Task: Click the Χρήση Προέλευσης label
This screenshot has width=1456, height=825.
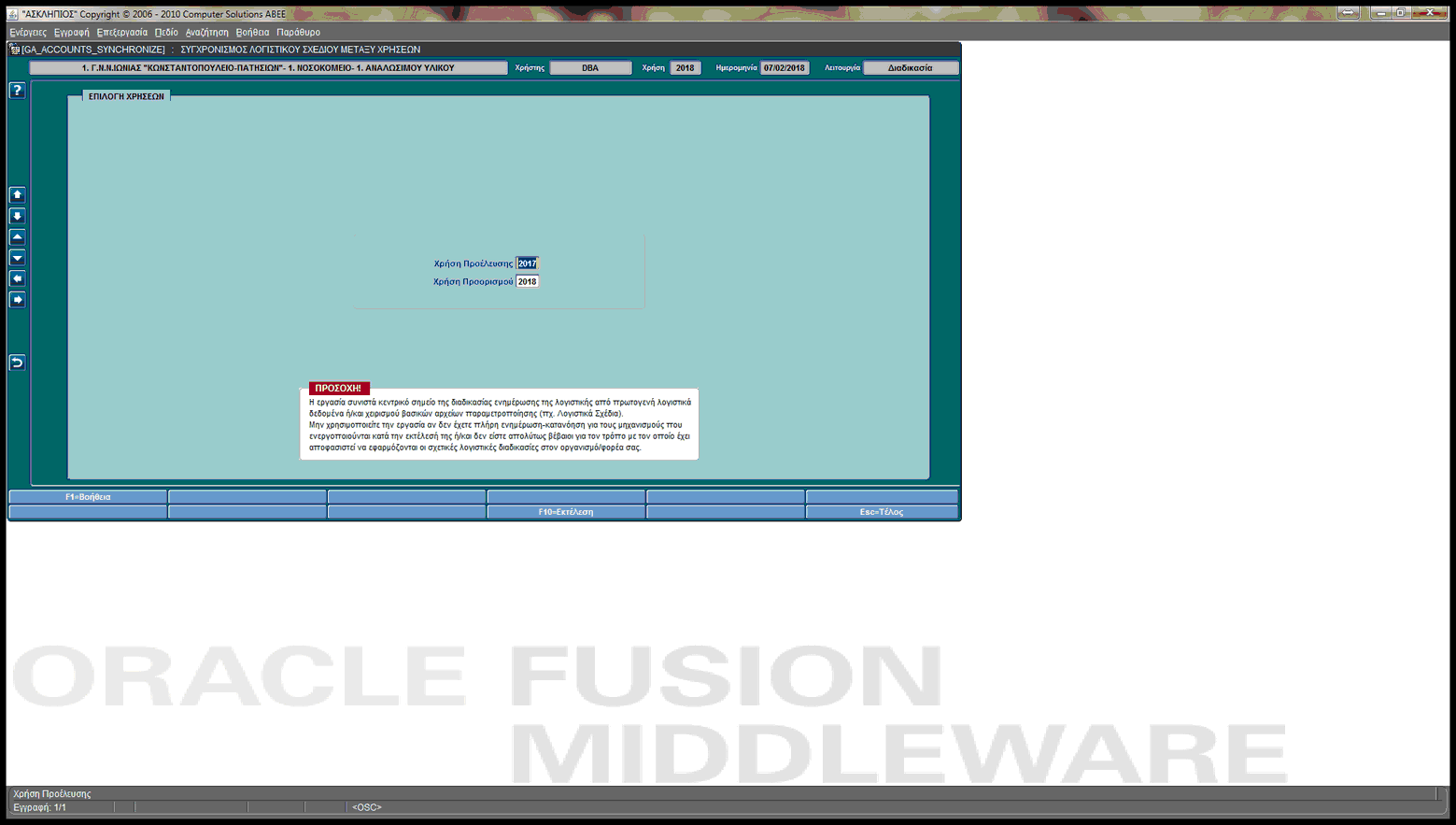Action: coord(474,263)
